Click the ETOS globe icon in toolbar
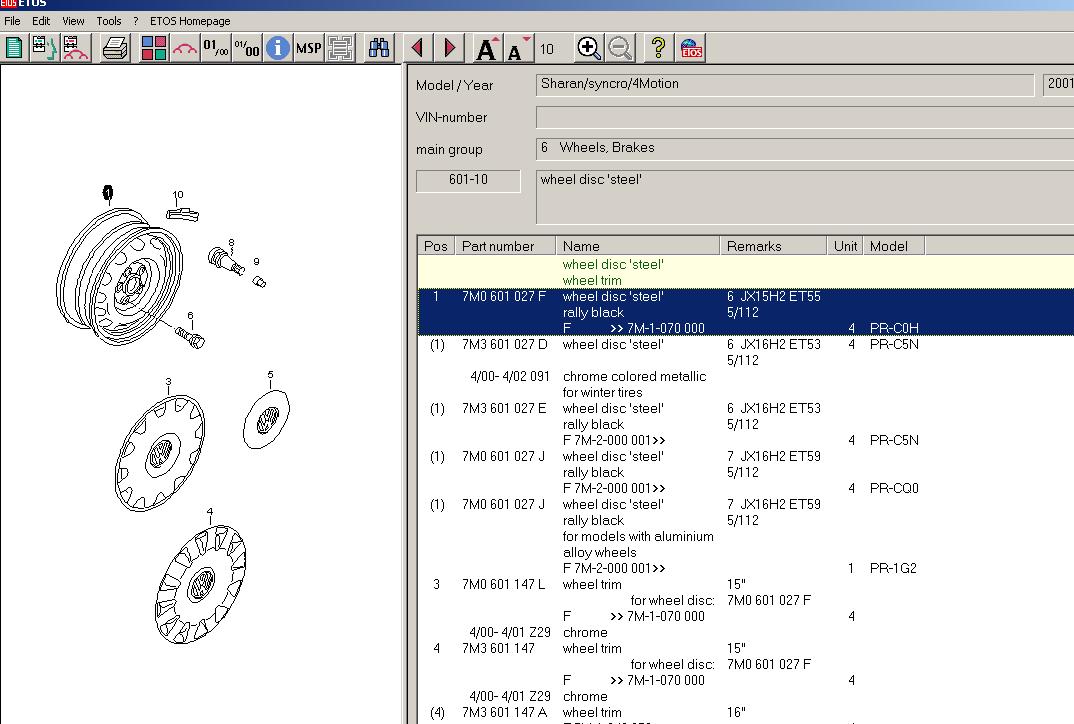This screenshot has width=1074, height=724. tap(690, 48)
